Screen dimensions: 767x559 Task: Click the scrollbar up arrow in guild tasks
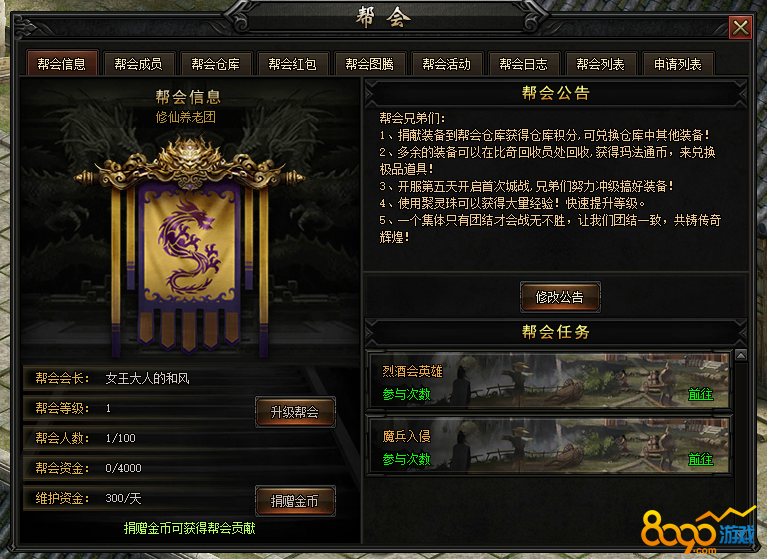click(741, 356)
